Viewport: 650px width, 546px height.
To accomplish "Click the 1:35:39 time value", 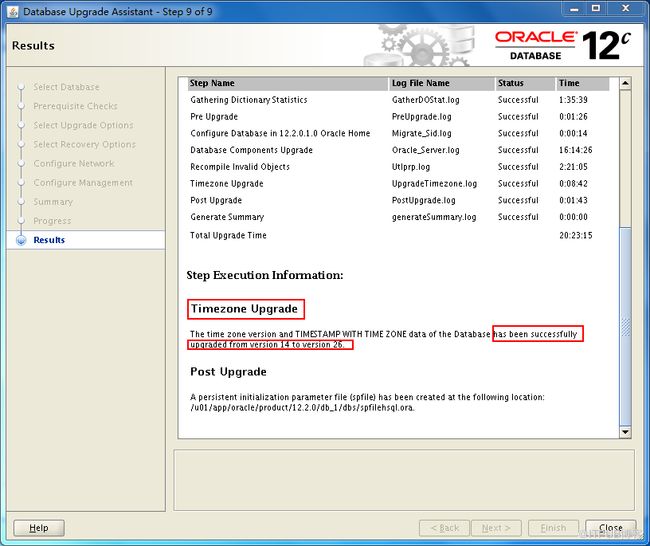I will (573, 100).
